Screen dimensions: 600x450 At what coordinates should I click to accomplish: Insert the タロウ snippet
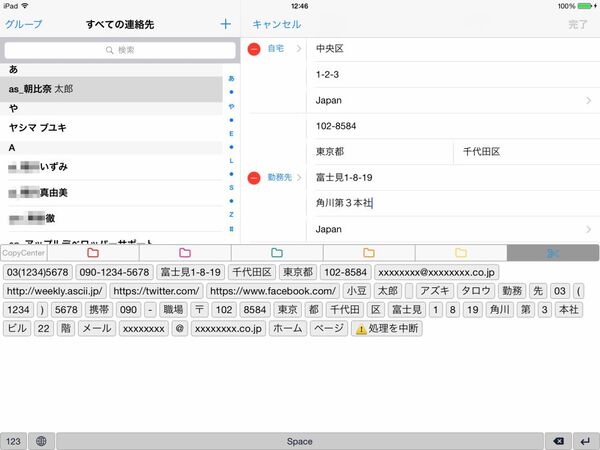coord(476,291)
